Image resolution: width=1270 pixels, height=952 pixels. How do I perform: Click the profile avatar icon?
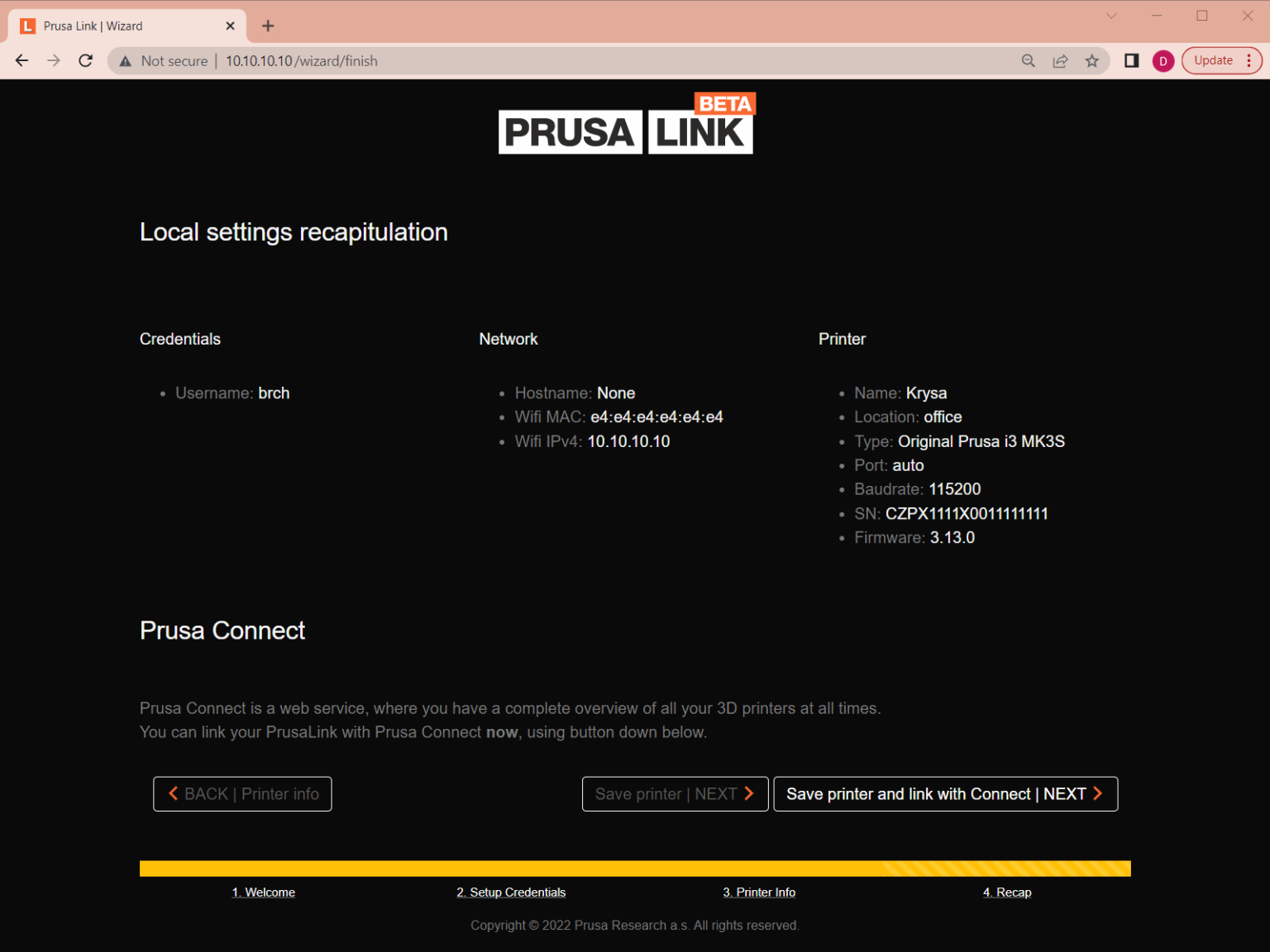pyautogui.click(x=1163, y=60)
